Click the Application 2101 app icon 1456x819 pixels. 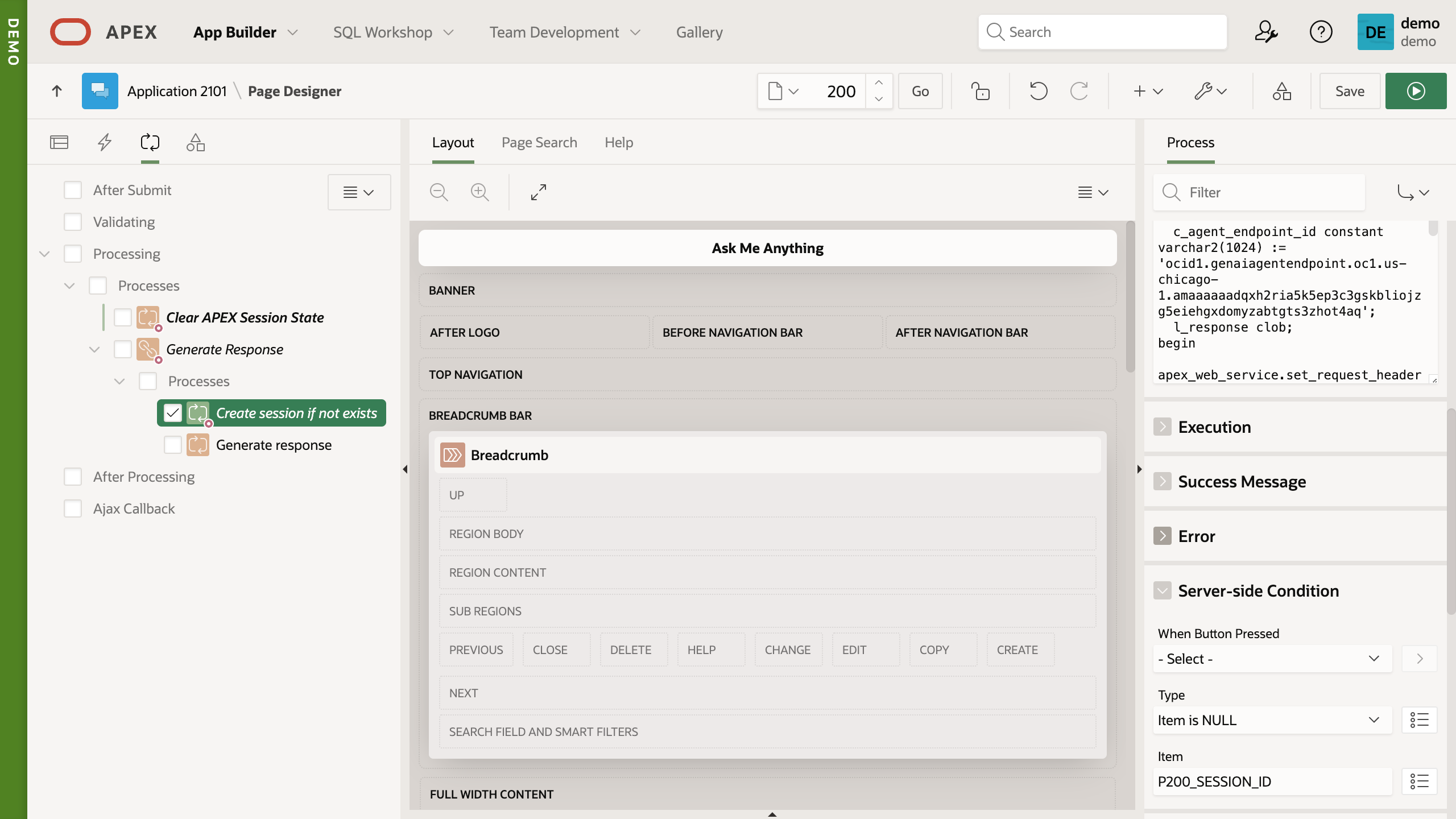pyautogui.click(x=100, y=91)
